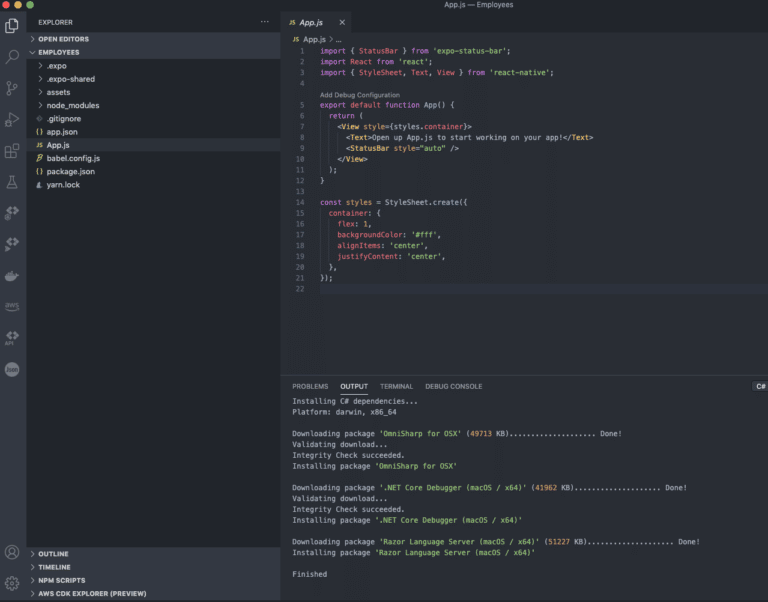The width and height of the screenshot is (768, 602).
Task: Click the .gitignore file icon
Action: (39, 119)
